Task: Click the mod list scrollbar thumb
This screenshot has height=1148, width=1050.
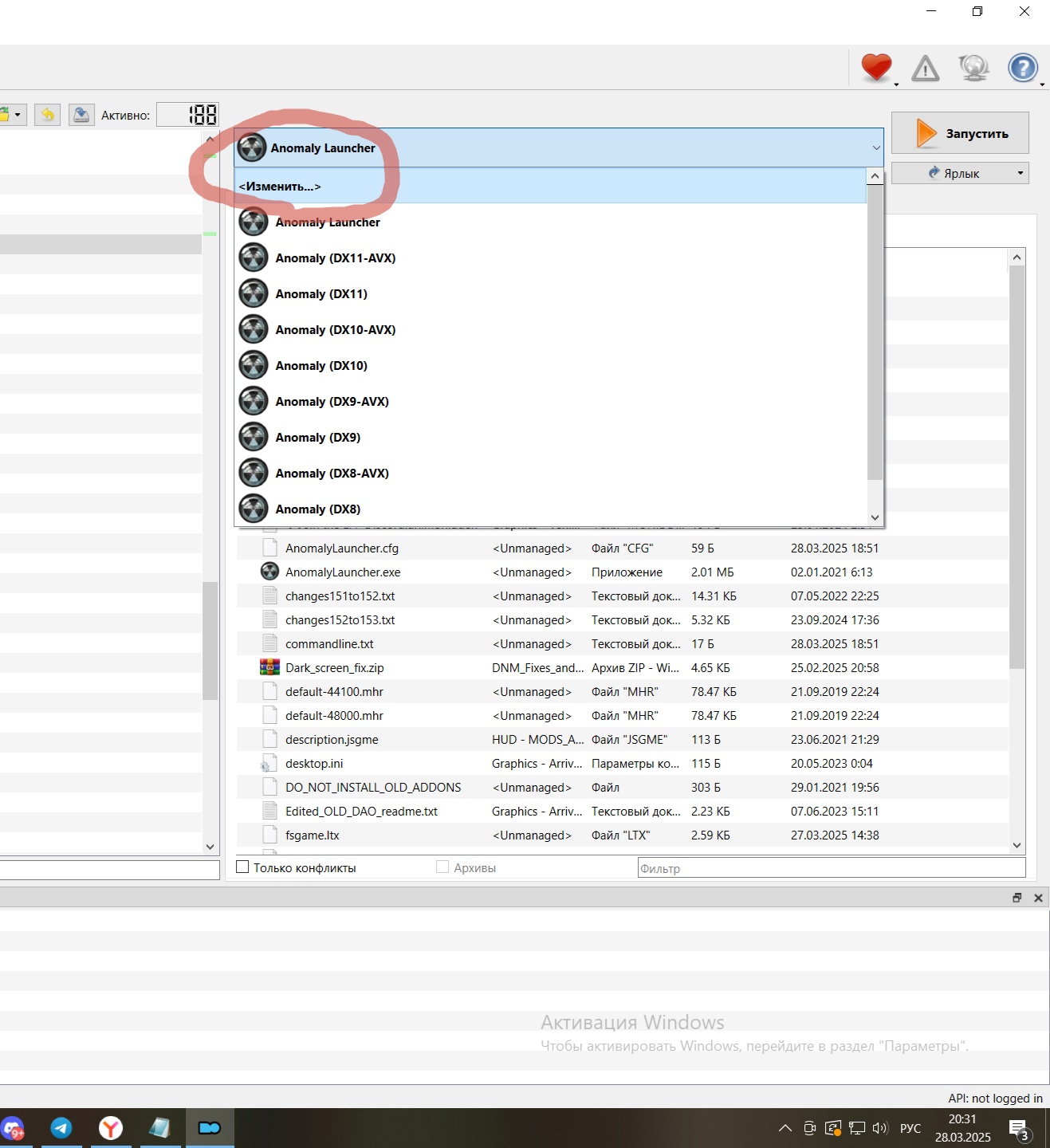Action: point(210,640)
